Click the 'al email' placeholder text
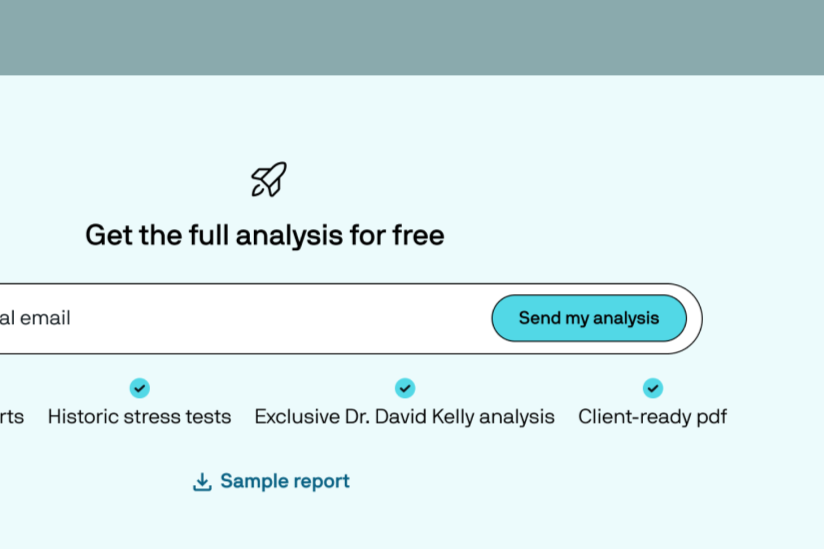The width and height of the screenshot is (824, 549). tap(35, 318)
